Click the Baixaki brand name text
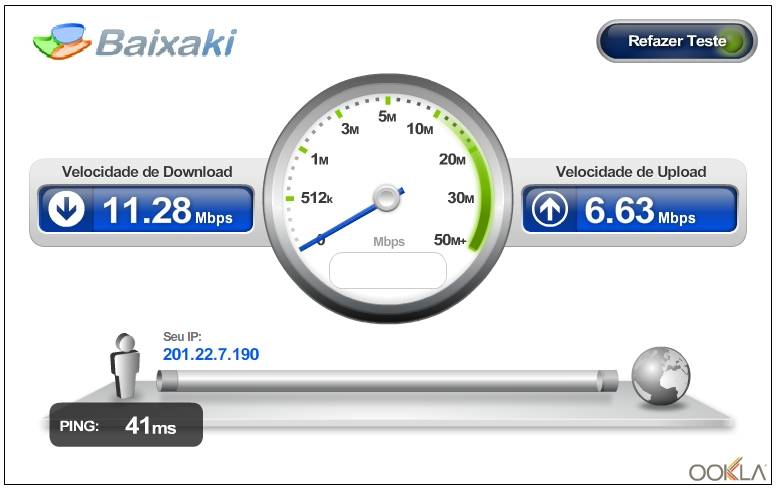776x488 pixels. pyautogui.click(x=166, y=43)
